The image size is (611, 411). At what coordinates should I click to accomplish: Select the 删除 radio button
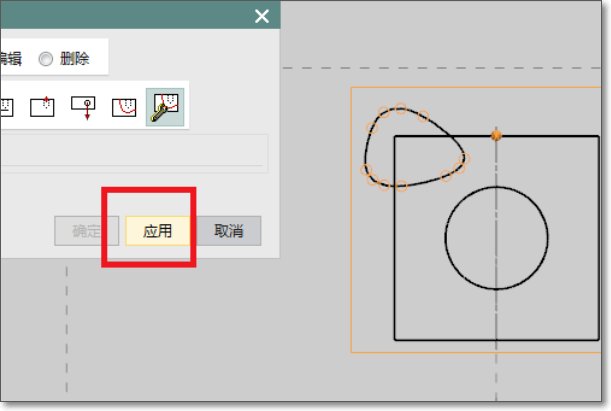click(x=45, y=59)
